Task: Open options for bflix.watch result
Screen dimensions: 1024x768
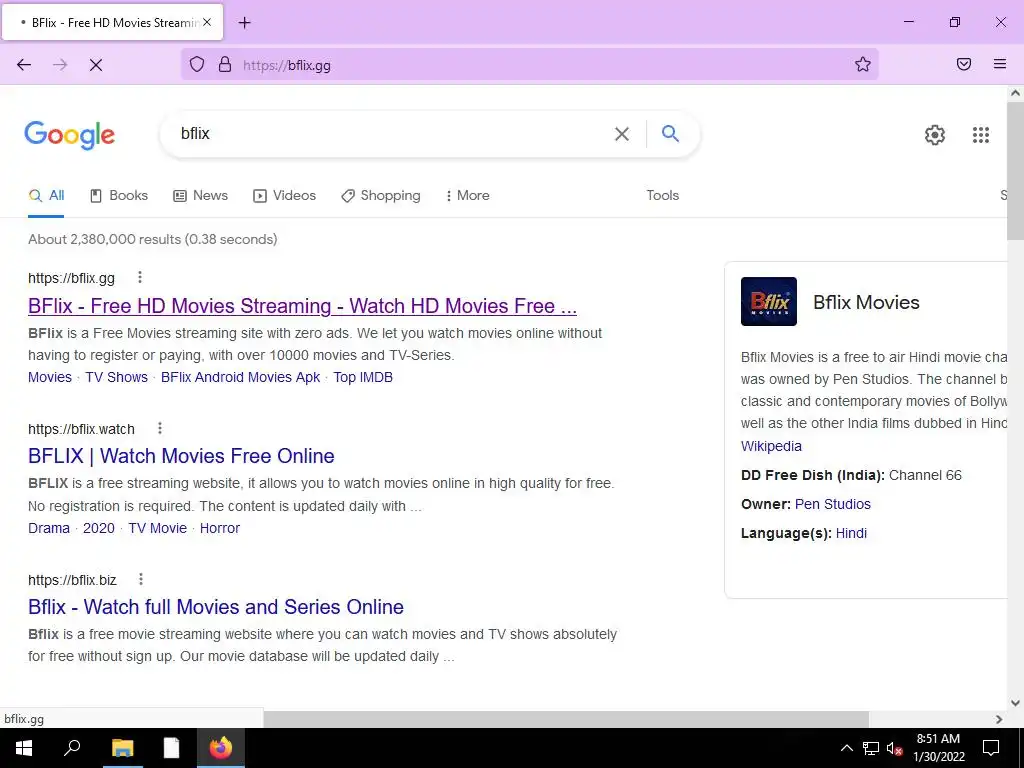Action: coord(160,428)
